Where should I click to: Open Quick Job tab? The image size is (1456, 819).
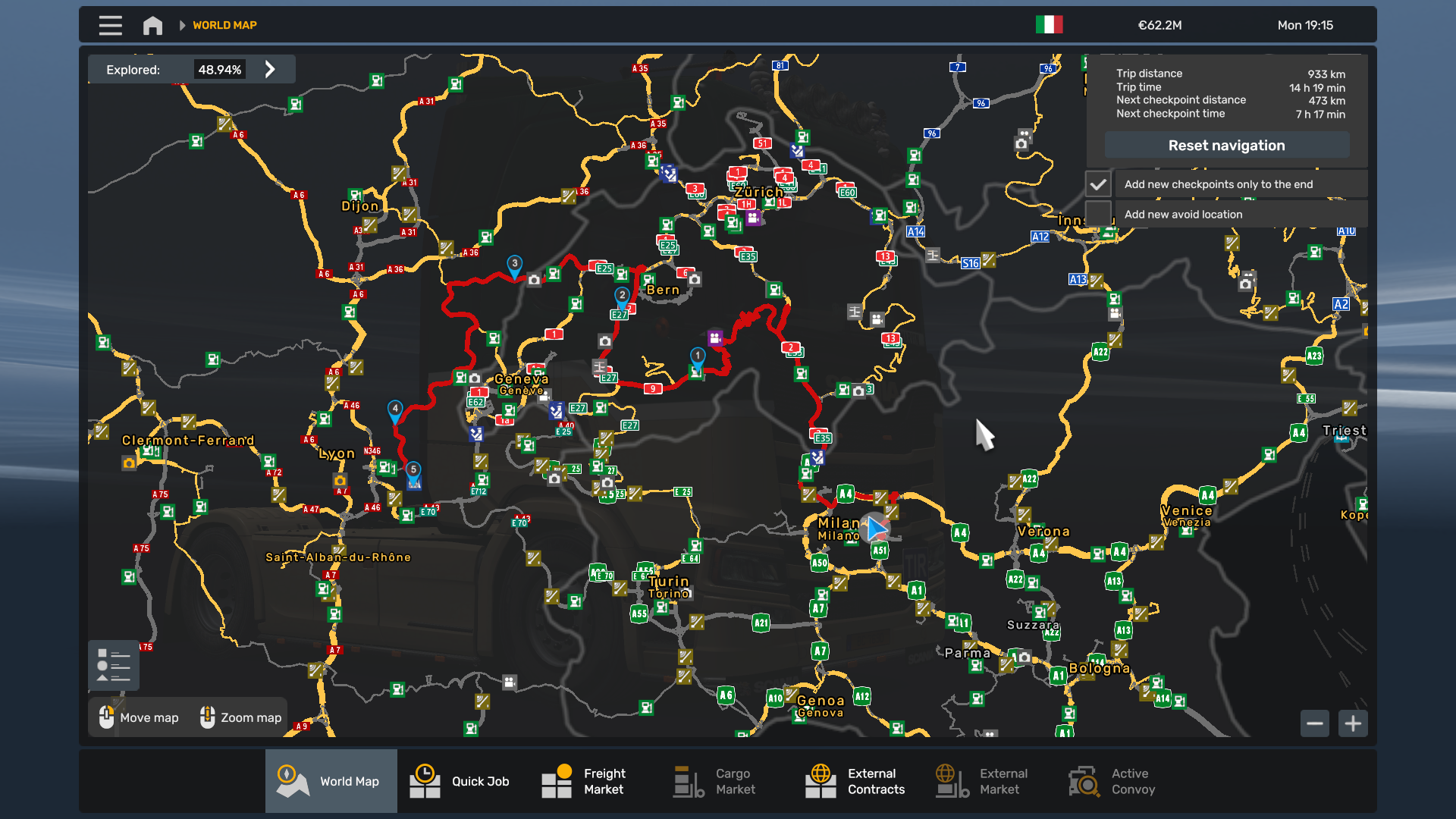(x=463, y=781)
